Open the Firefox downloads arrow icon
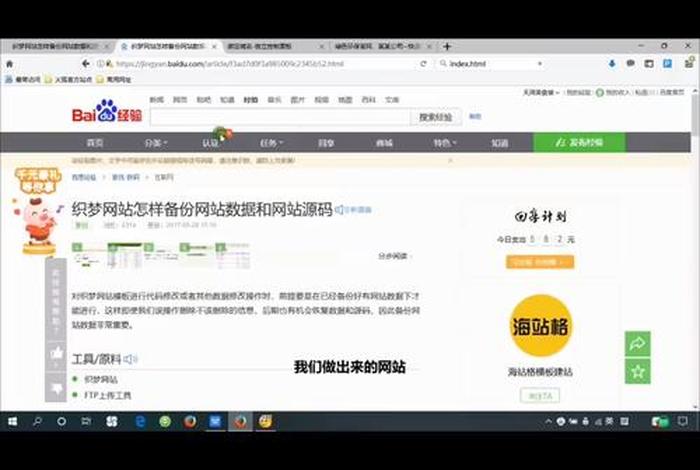 (x=612, y=64)
